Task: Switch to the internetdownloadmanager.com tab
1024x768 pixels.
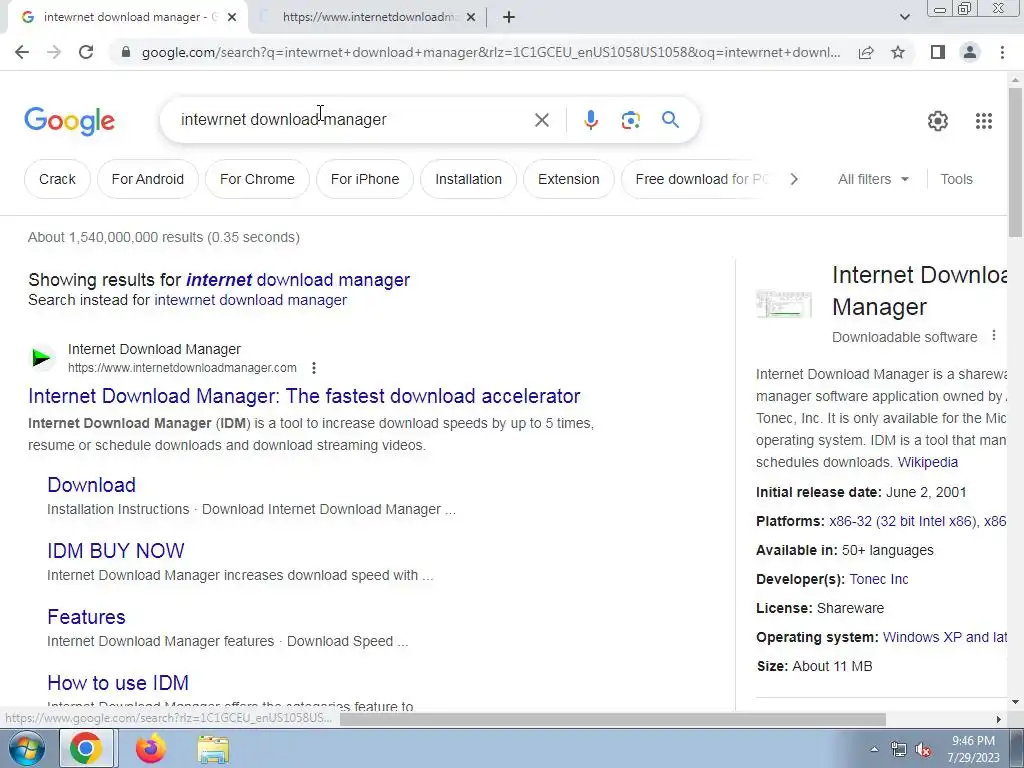Action: (369, 17)
